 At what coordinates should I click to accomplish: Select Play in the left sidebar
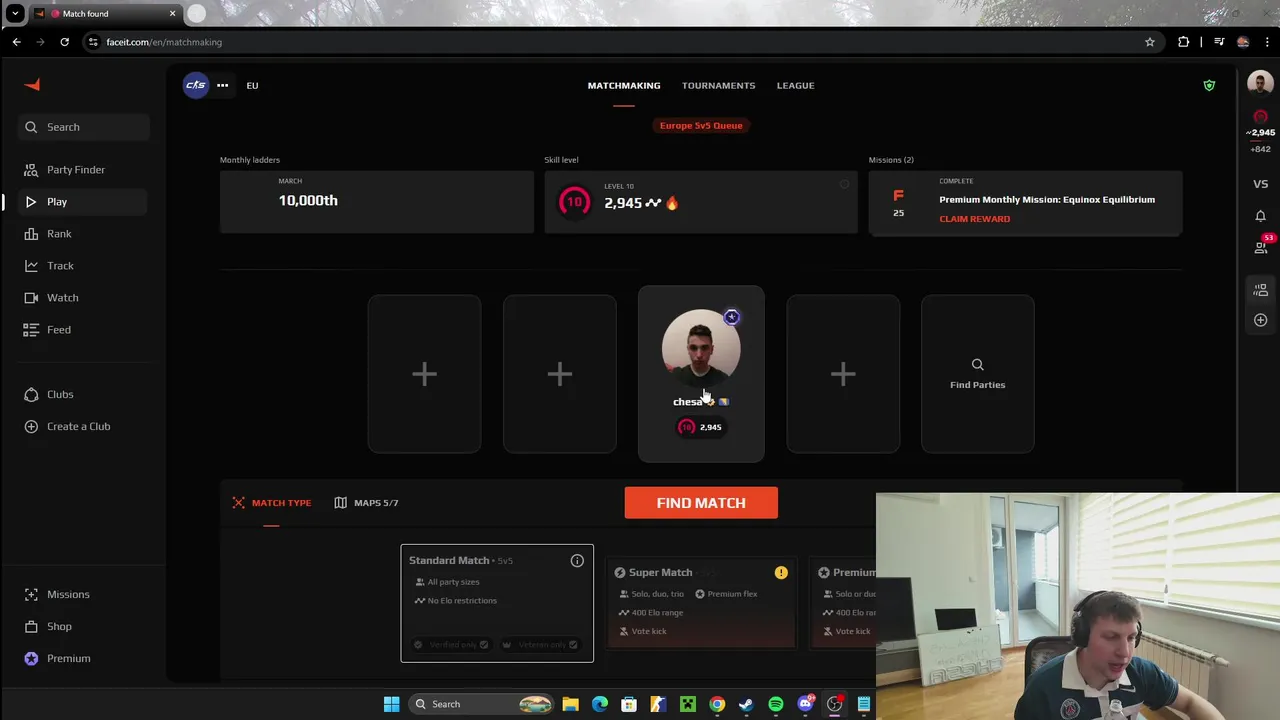pyautogui.click(x=83, y=201)
